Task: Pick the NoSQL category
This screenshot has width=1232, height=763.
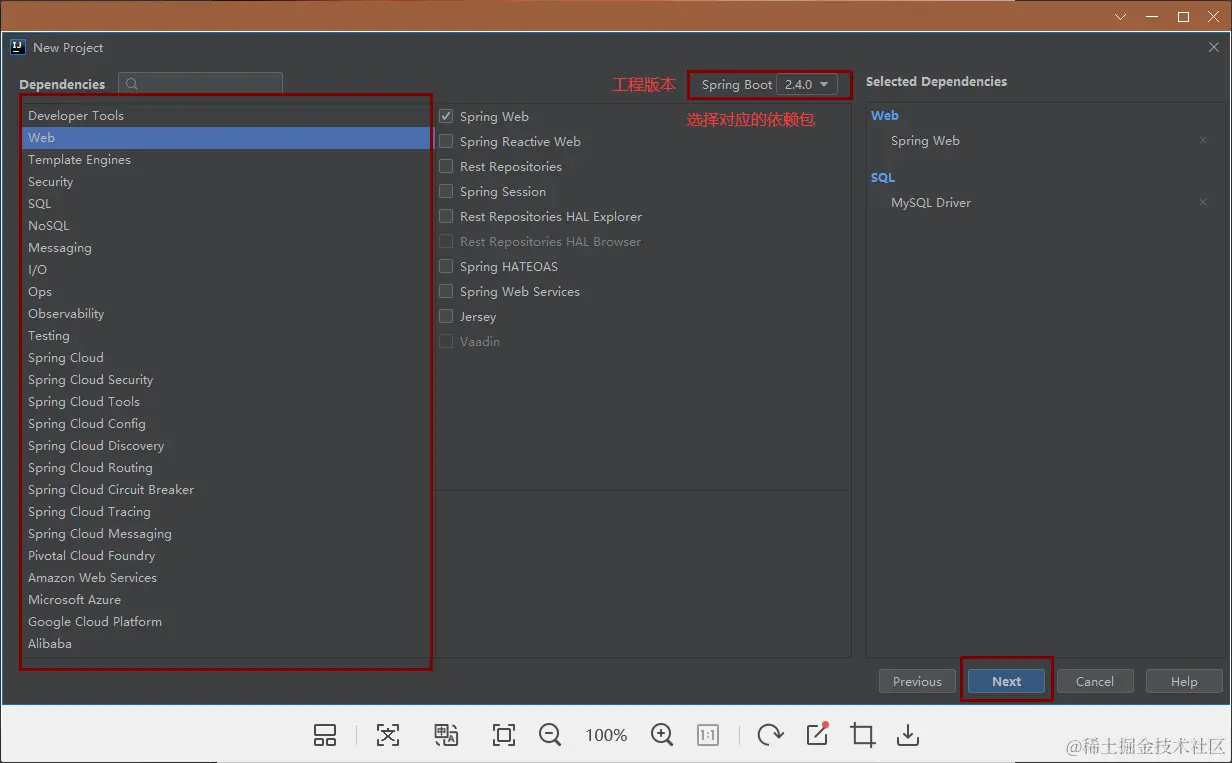Action: pos(226,226)
